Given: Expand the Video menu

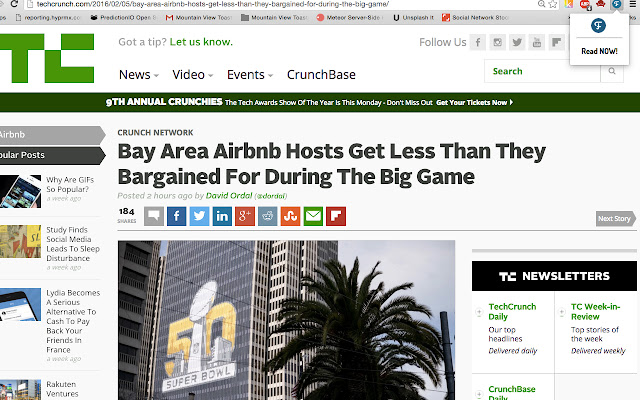Looking at the screenshot, I should (x=193, y=75).
